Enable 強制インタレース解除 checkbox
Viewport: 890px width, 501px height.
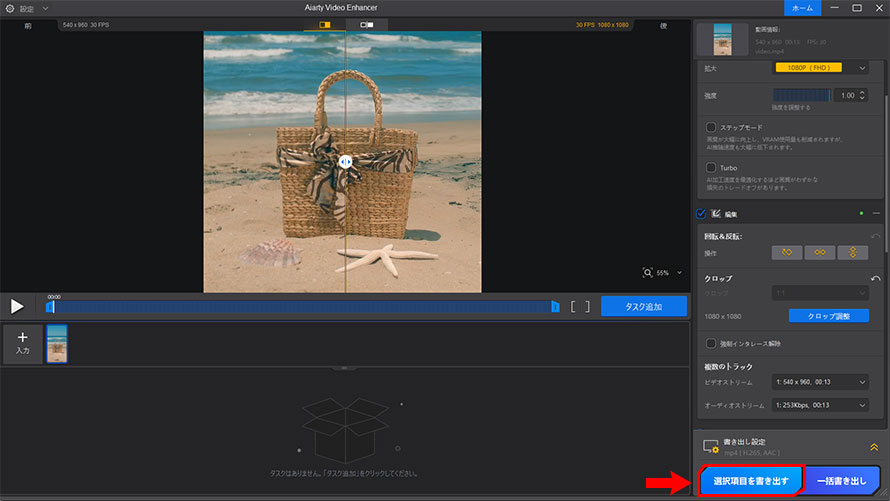click(711, 343)
